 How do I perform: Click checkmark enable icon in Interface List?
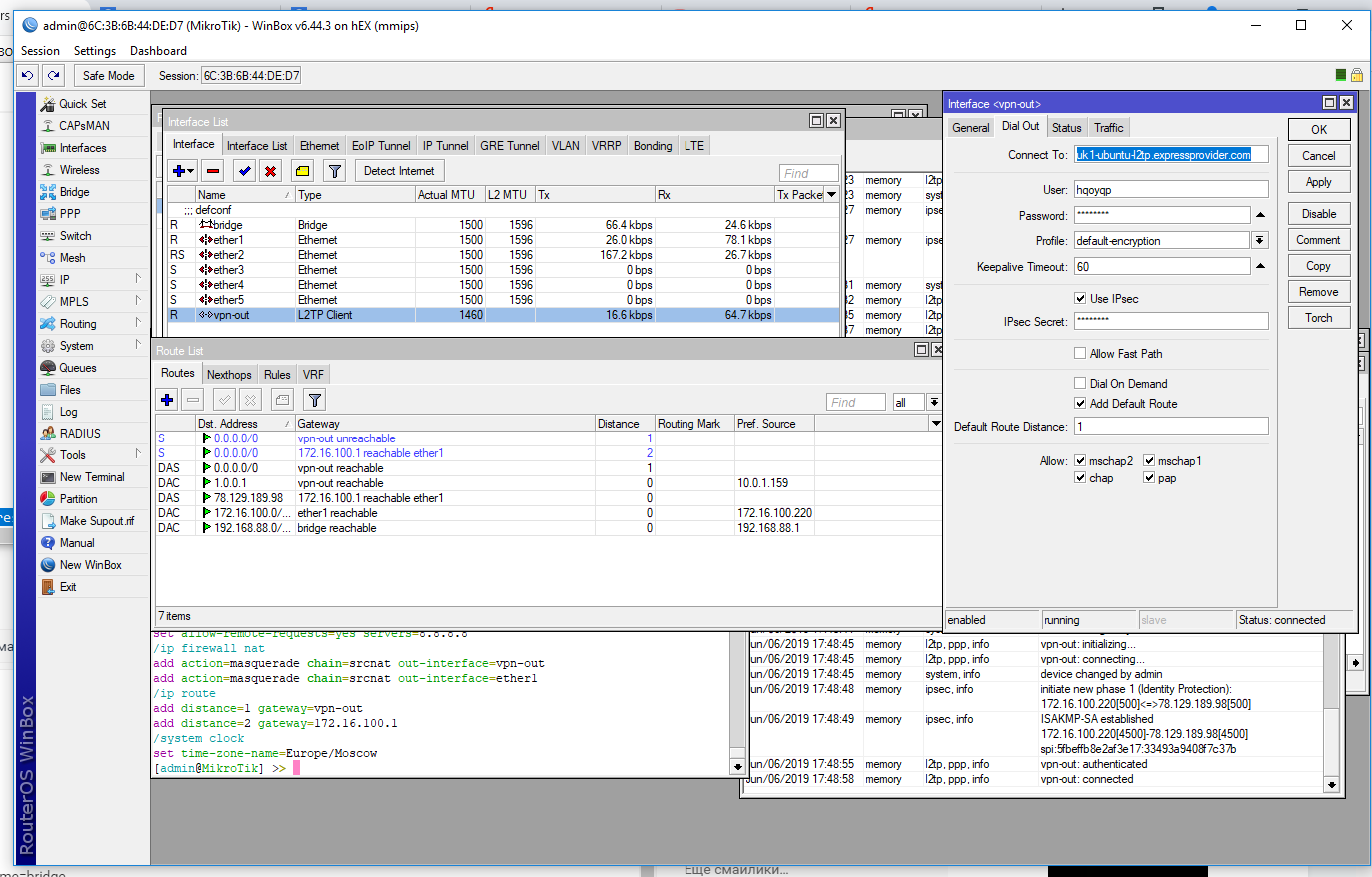[x=245, y=171]
